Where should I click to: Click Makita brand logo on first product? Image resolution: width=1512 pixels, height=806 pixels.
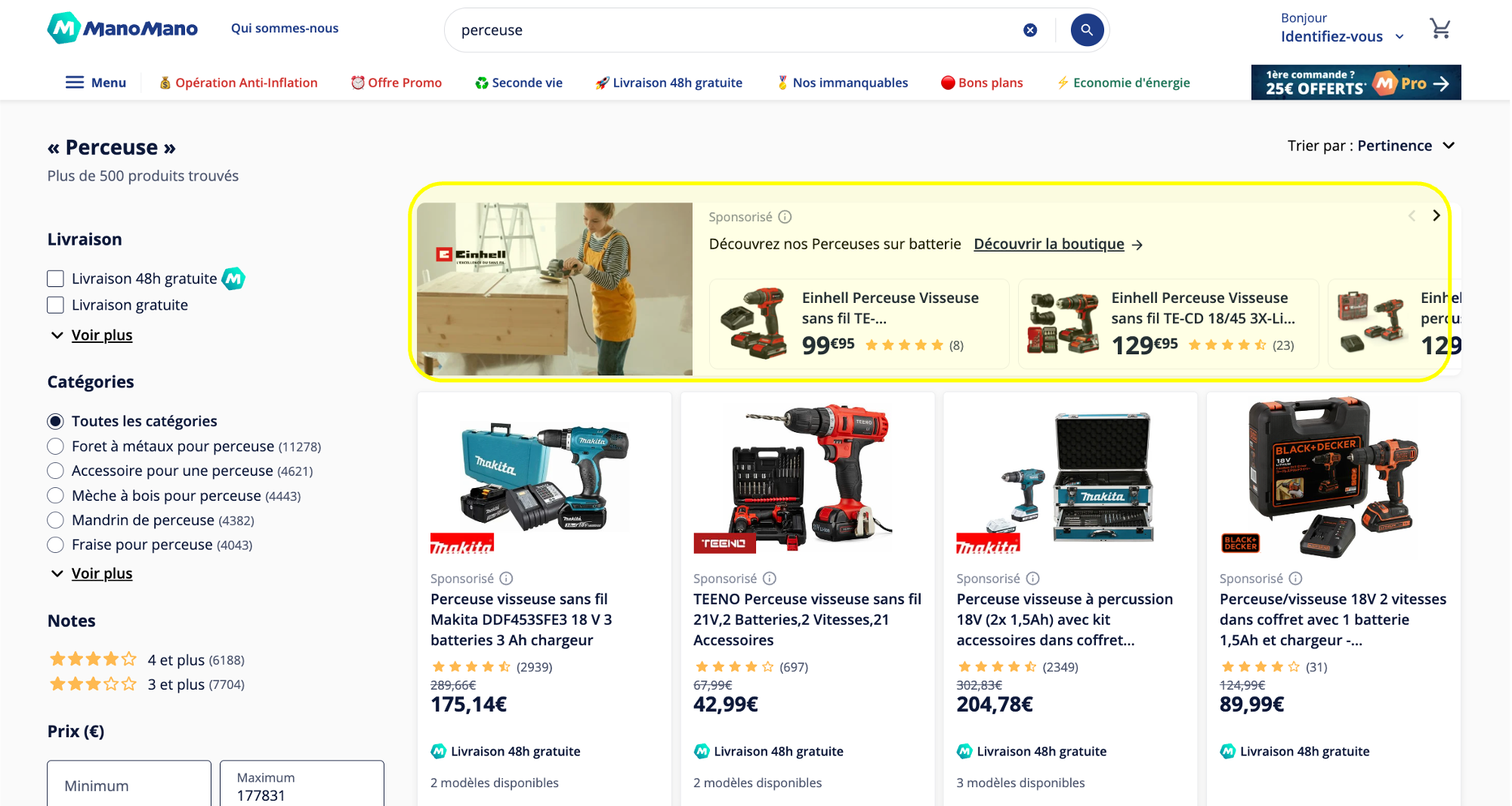(461, 544)
